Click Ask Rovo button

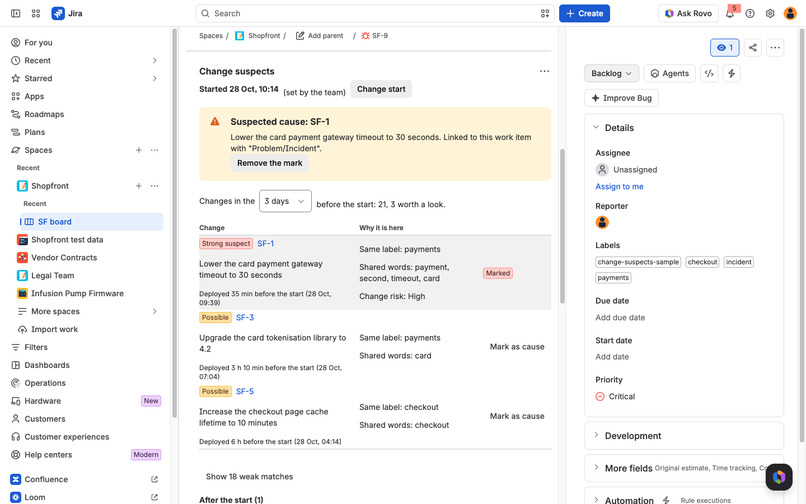[688, 13]
